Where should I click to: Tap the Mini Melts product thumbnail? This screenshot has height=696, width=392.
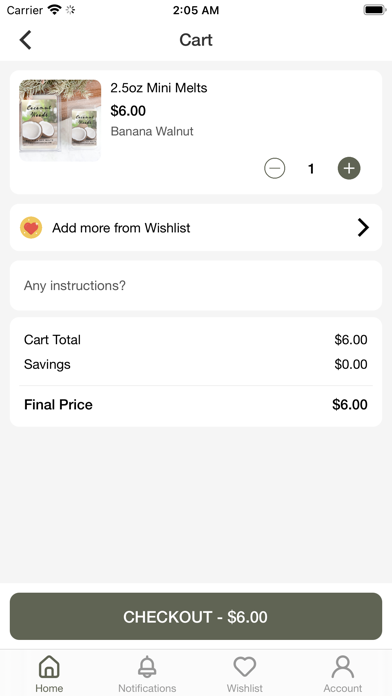click(x=60, y=120)
